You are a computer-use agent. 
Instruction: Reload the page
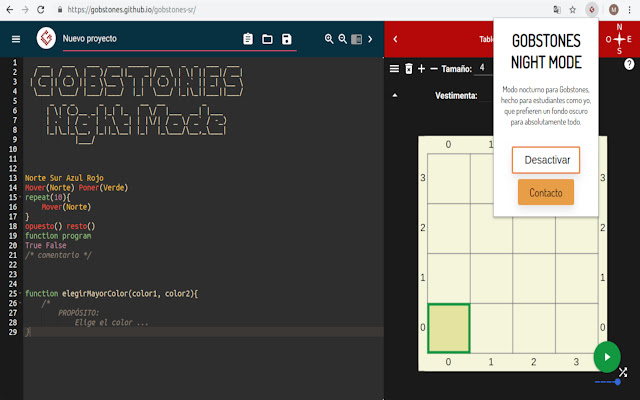click(x=40, y=9)
